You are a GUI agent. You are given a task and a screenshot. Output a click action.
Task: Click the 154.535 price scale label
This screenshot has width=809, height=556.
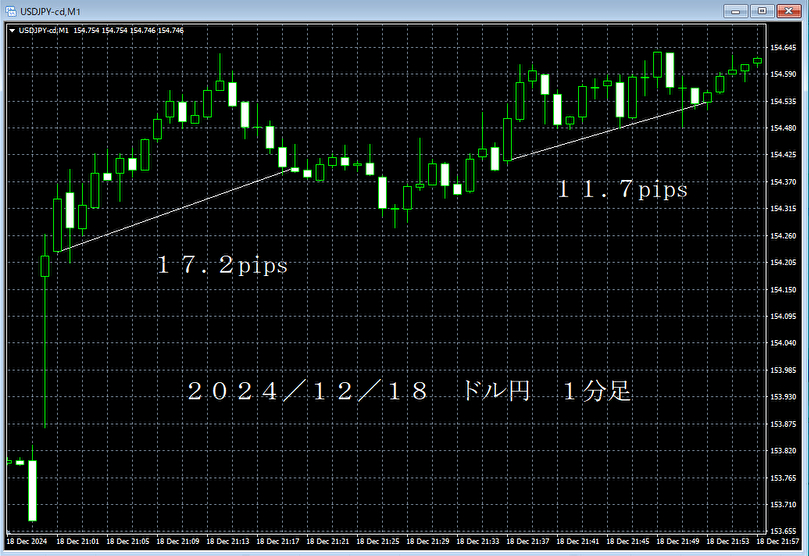click(783, 102)
